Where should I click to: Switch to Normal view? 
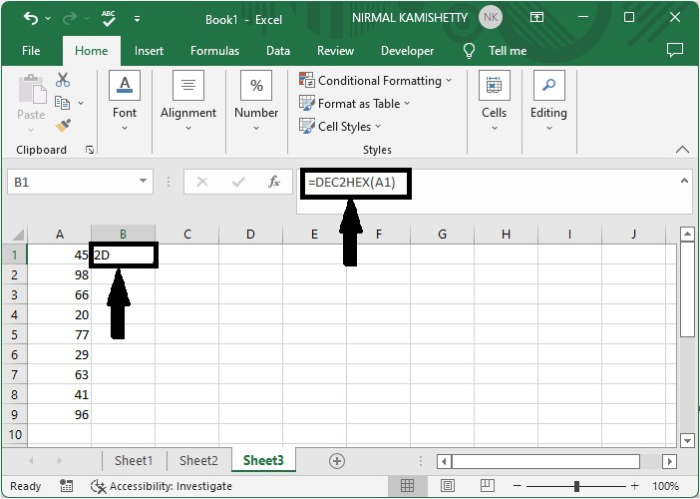point(407,486)
